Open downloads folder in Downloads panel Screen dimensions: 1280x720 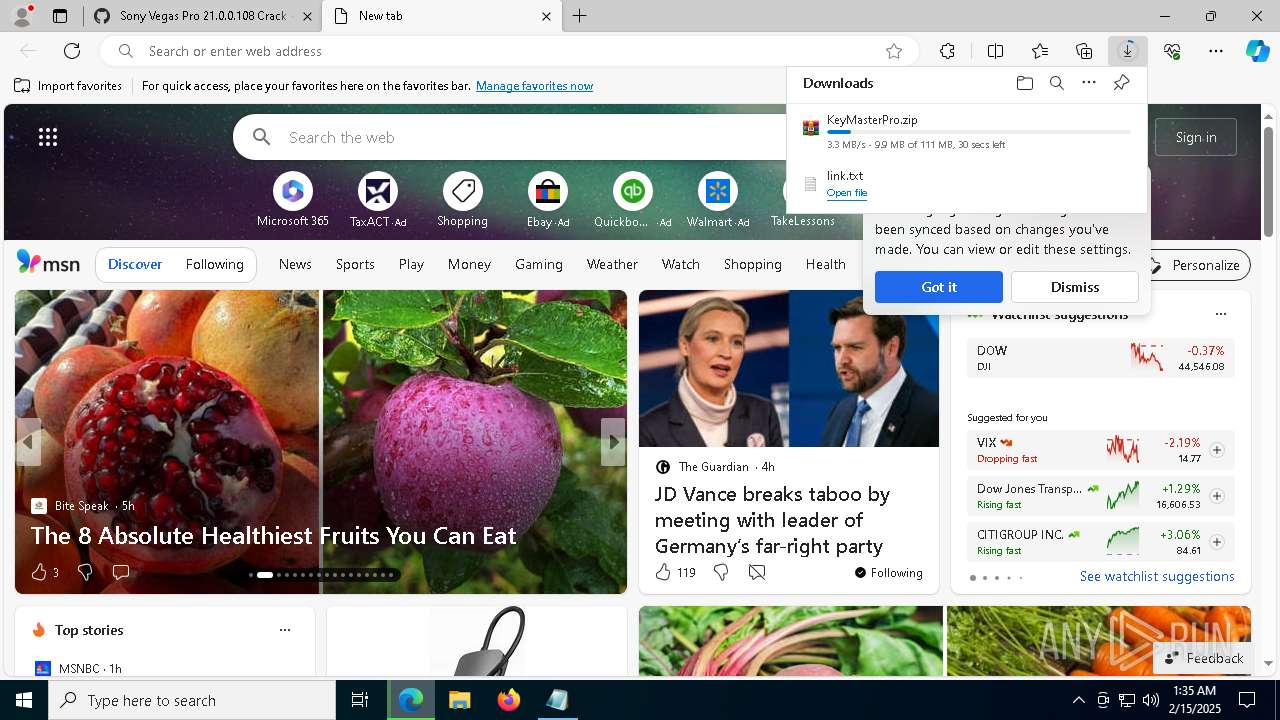(x=1024, y=83)
